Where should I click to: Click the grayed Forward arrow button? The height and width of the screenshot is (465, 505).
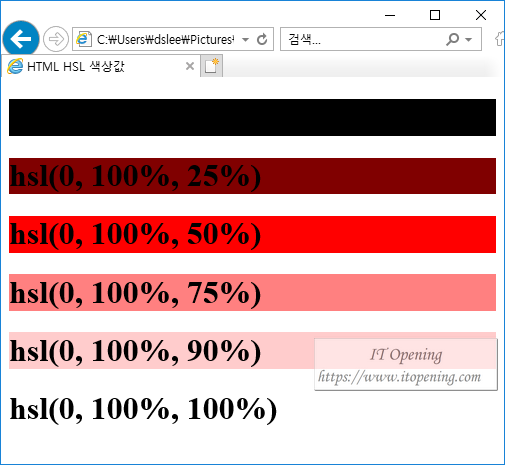click(x=56, y=39)
